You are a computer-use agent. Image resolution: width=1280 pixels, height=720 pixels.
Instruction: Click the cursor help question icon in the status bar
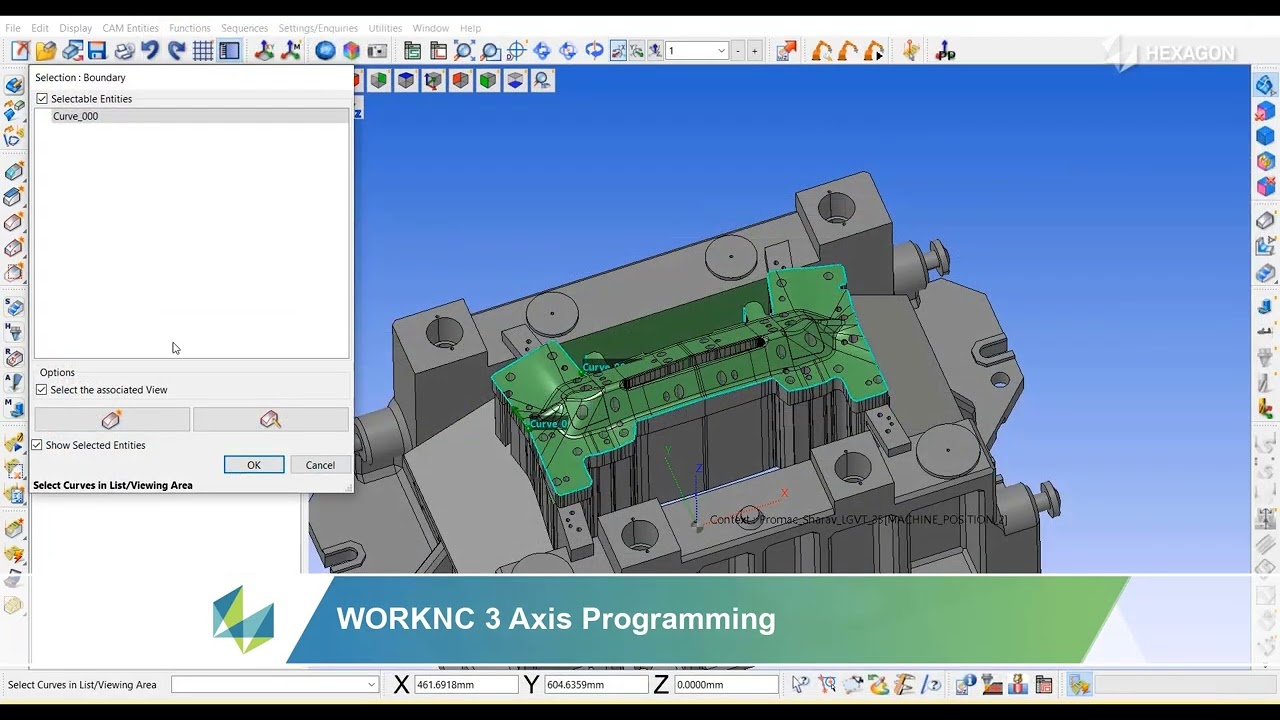(800, 685)
